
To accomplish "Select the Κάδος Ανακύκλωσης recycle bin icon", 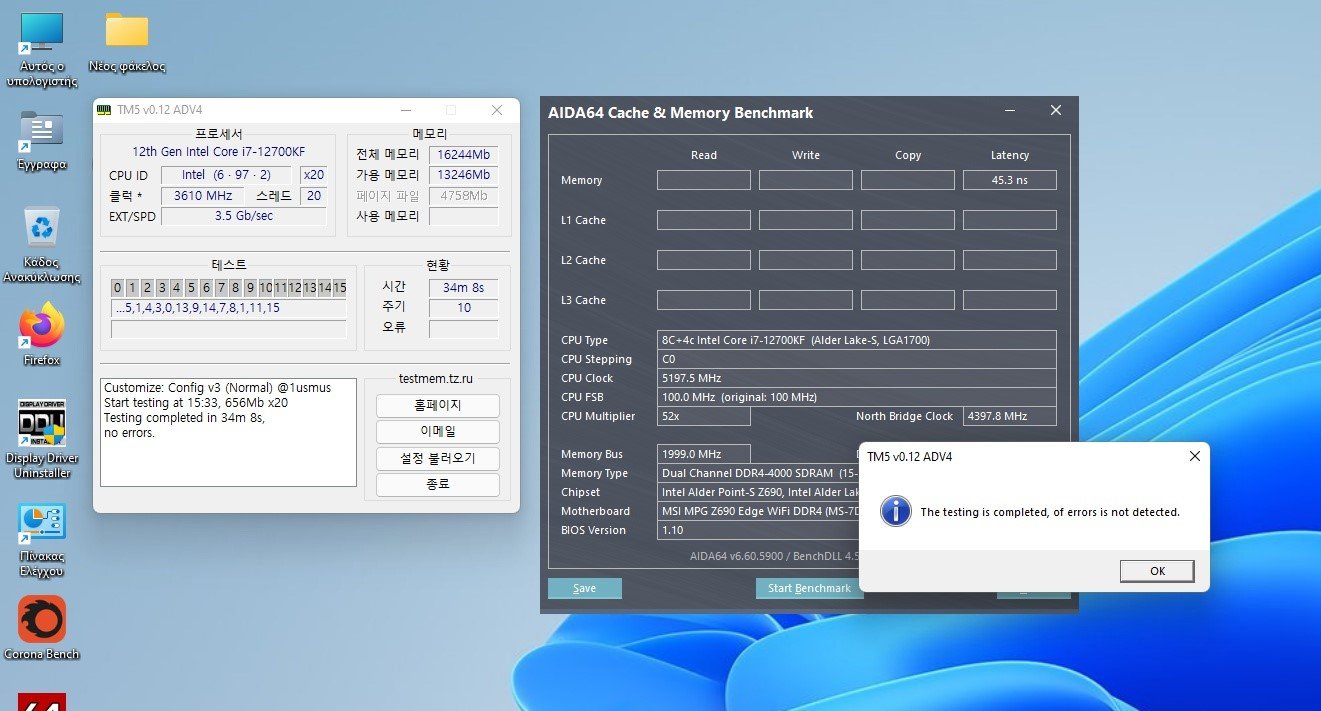I will click(42, 245).
